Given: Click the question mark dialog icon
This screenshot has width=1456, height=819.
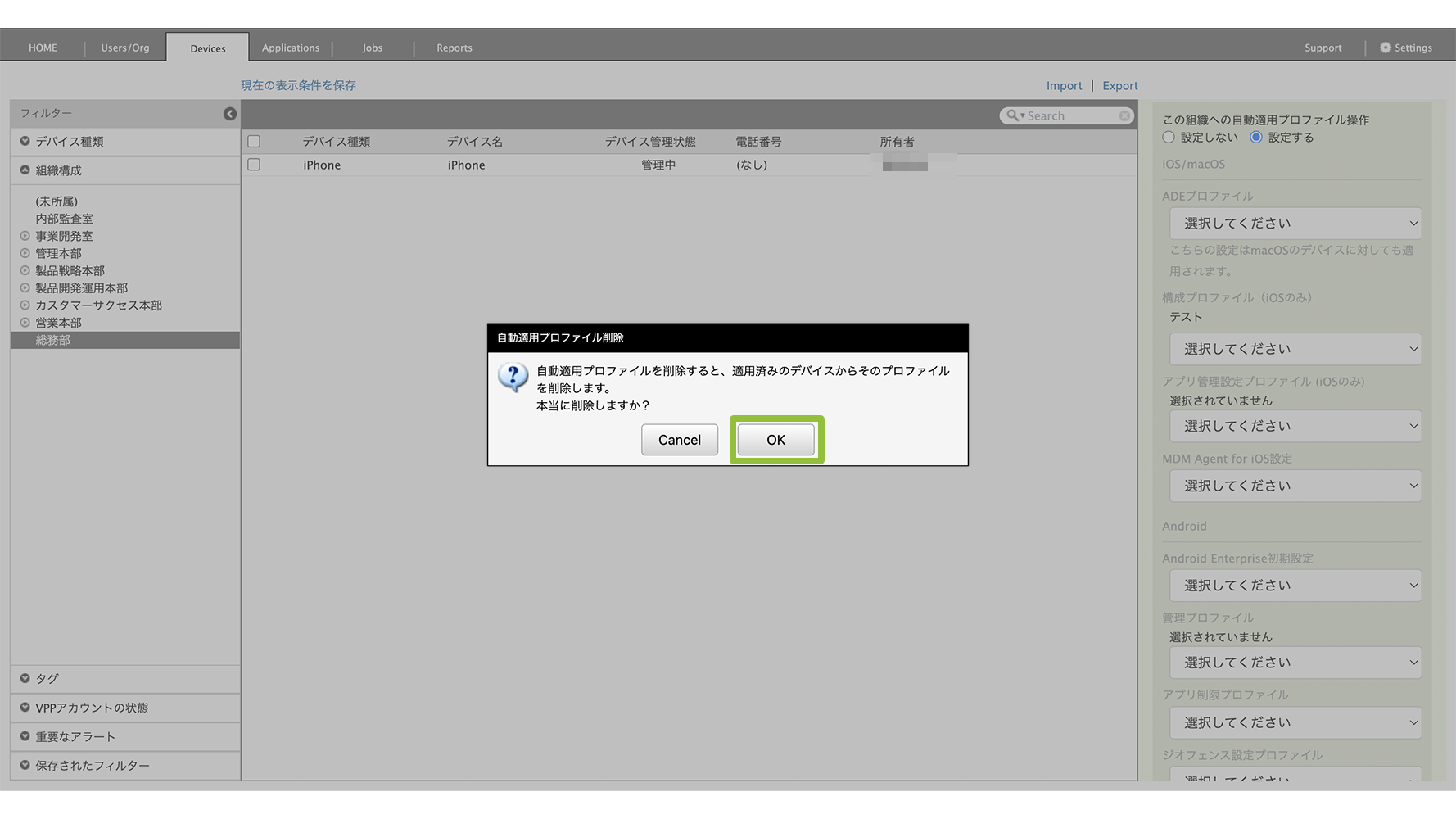Looking at the screenshot, I should point(513,377).
